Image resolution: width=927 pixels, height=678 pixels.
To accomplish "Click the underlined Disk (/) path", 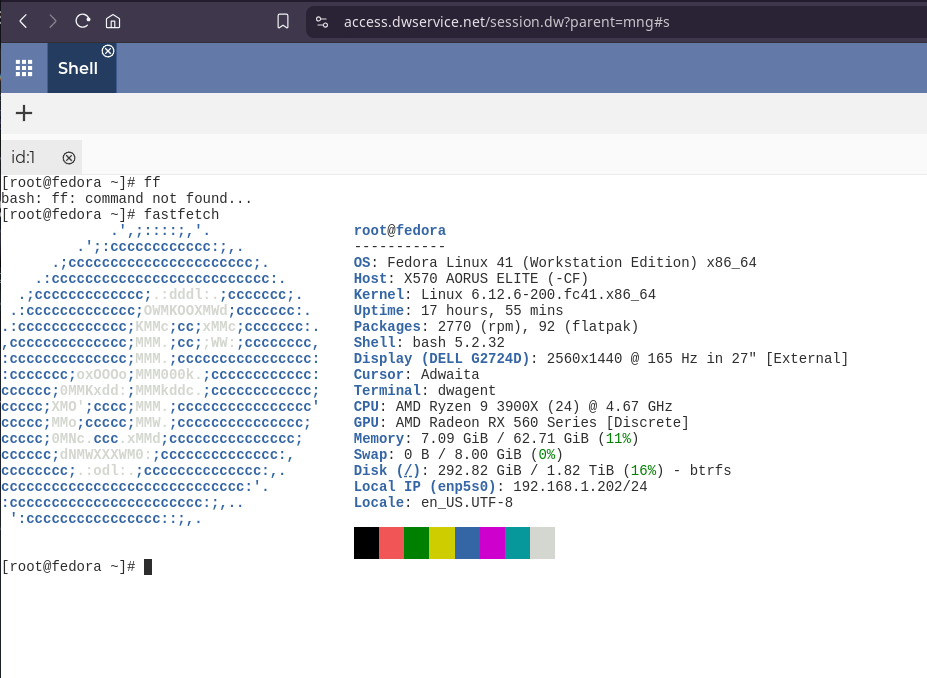I will [408, 471].
